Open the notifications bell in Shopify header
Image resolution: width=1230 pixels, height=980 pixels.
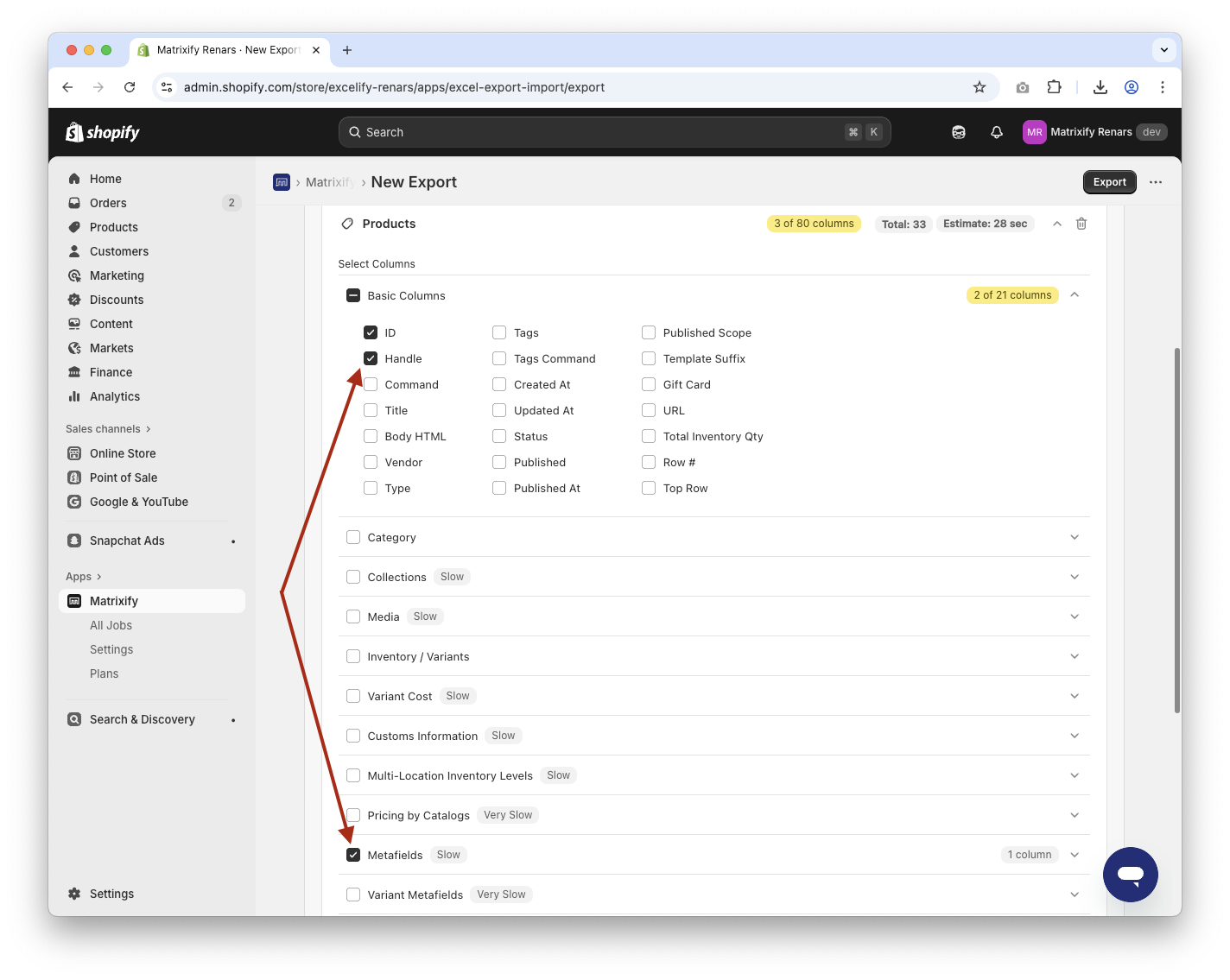(996, 132)
